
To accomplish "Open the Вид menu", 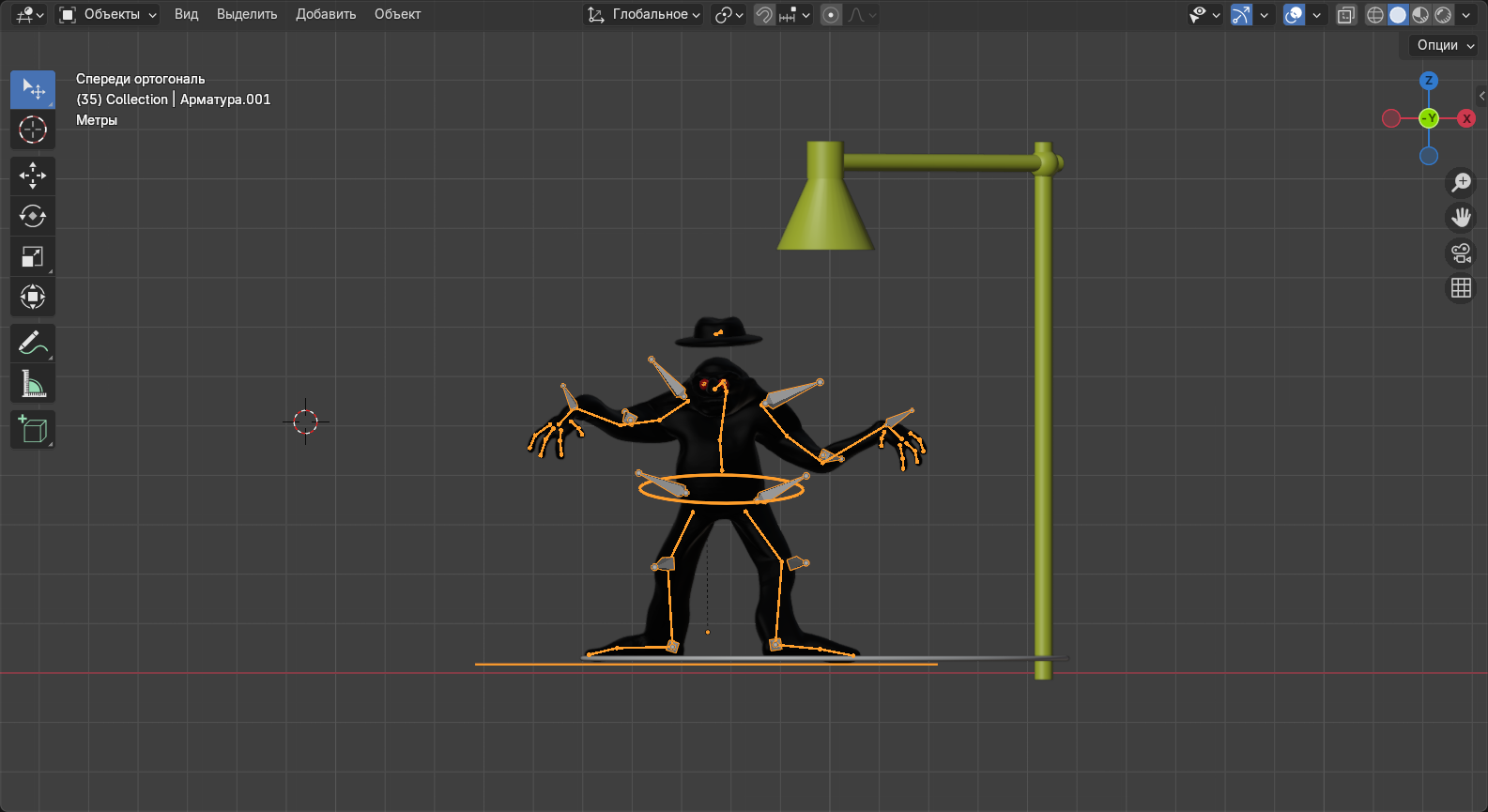I will 186,15.
